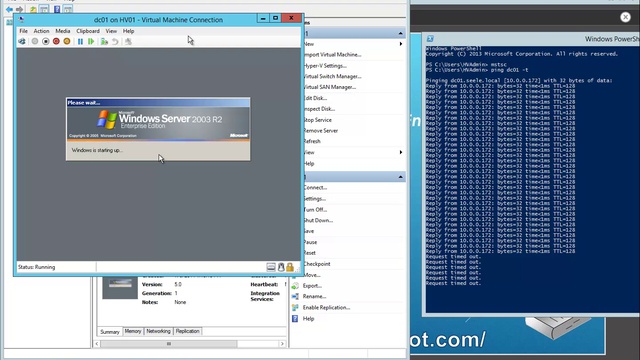Click Stop Service action
Viewport: 640px width, 360px height.
coord(318,120)
